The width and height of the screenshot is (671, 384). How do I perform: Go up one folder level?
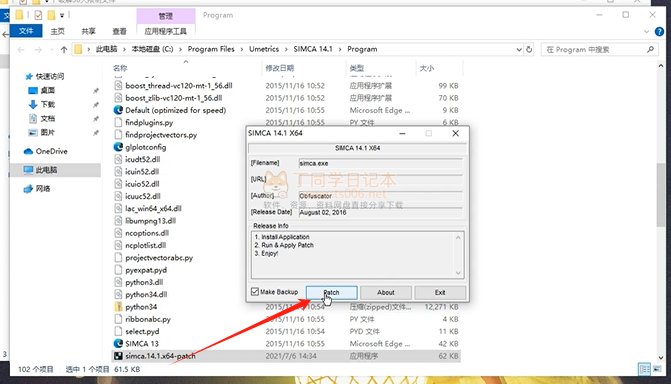click(x=64, y=49)
